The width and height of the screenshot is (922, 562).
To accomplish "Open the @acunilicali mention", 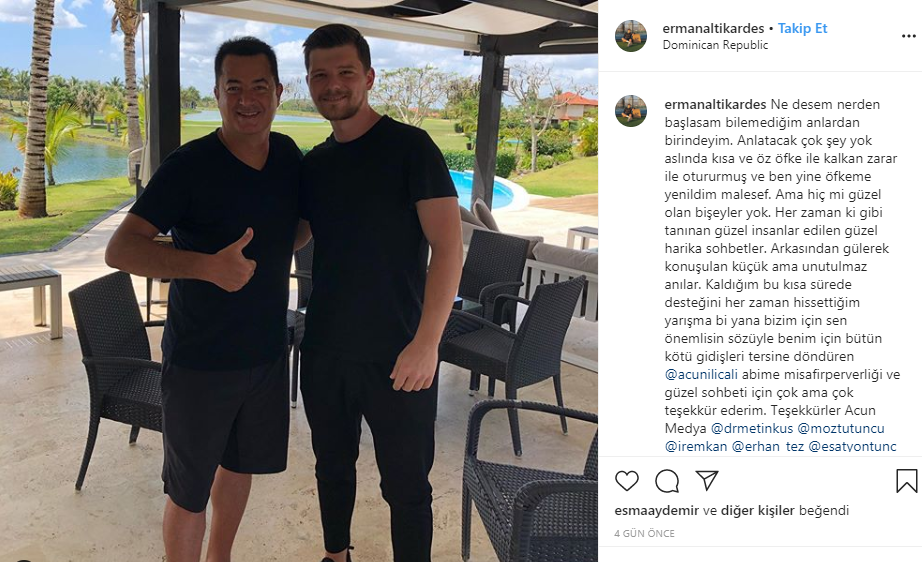I will pyautogui.click(x=701, y=374).
